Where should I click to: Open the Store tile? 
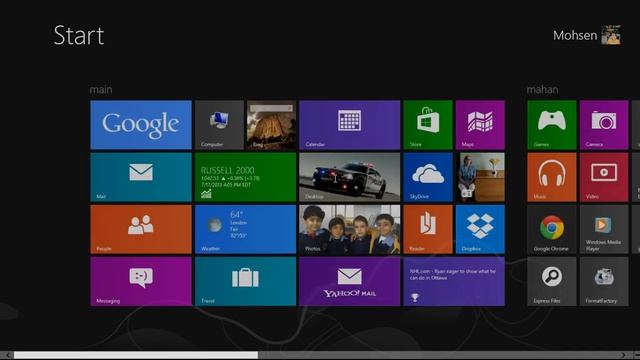click(428, 125)
